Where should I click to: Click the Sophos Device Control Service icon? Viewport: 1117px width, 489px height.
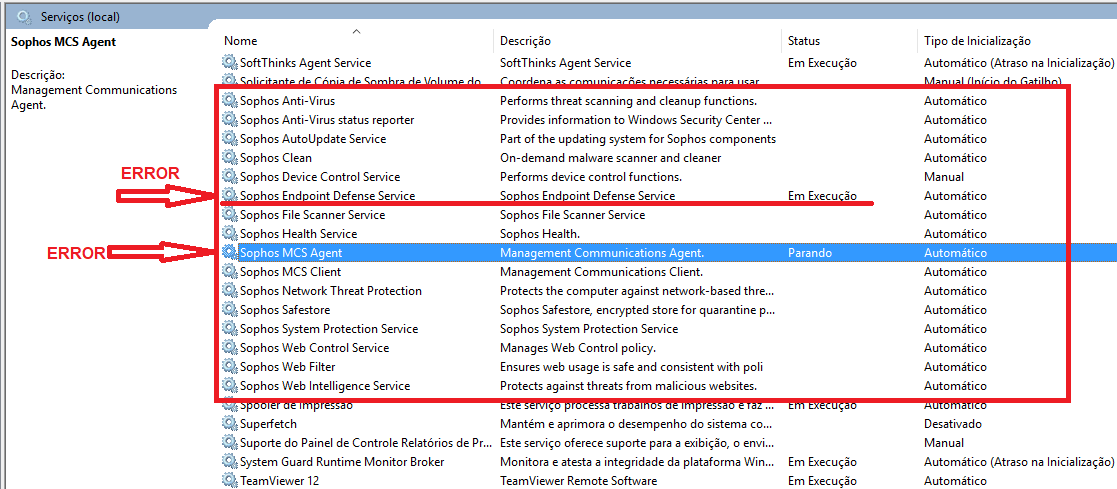[229, 177]
